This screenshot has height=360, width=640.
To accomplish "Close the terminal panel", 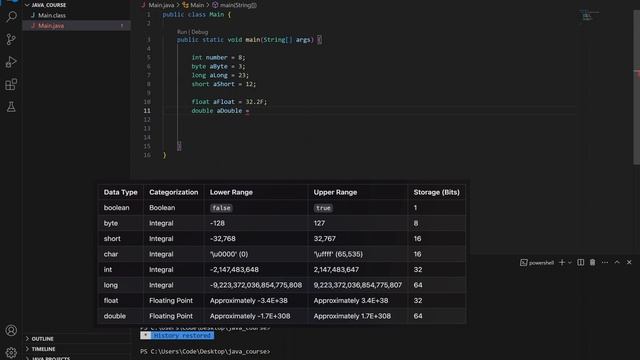I will click(629, 262).
